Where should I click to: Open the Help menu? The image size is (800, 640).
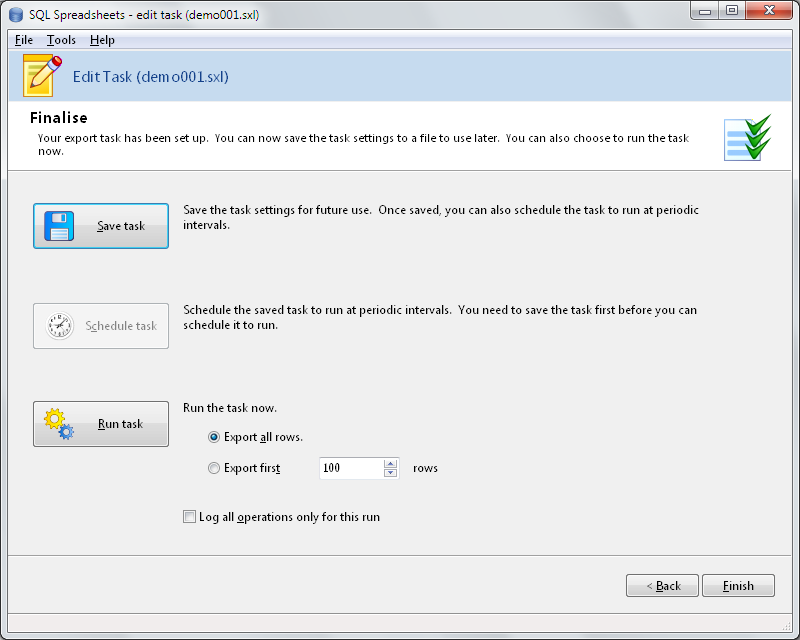(x=102, y=40)
